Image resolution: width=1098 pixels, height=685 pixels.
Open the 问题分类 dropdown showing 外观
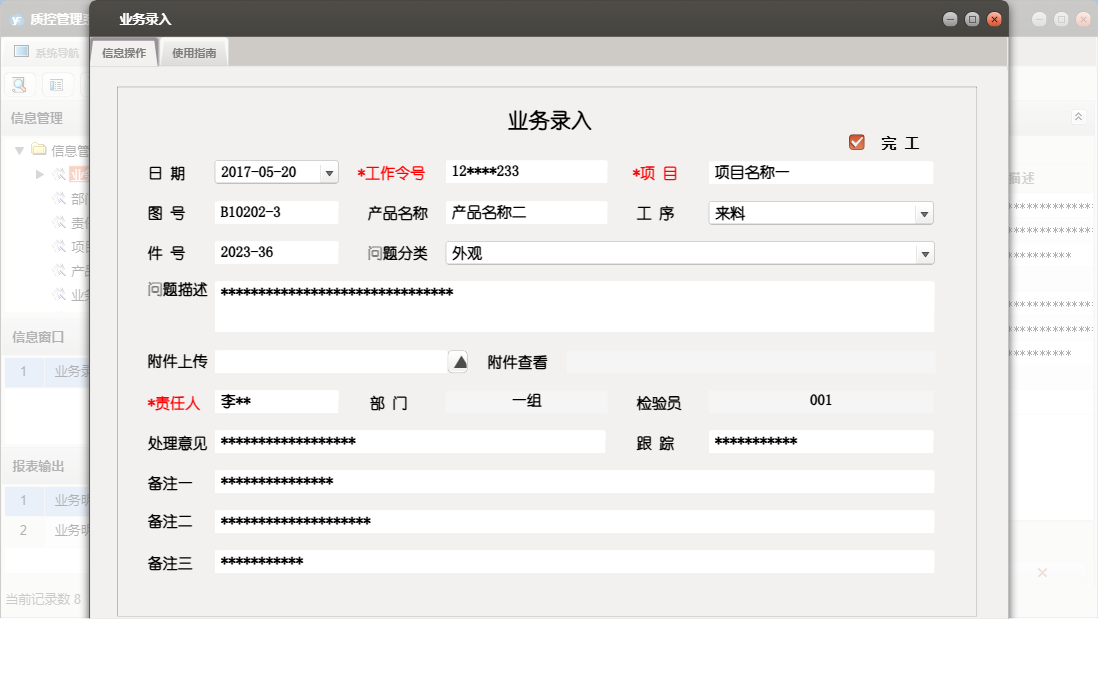click(x=923, y=253)
